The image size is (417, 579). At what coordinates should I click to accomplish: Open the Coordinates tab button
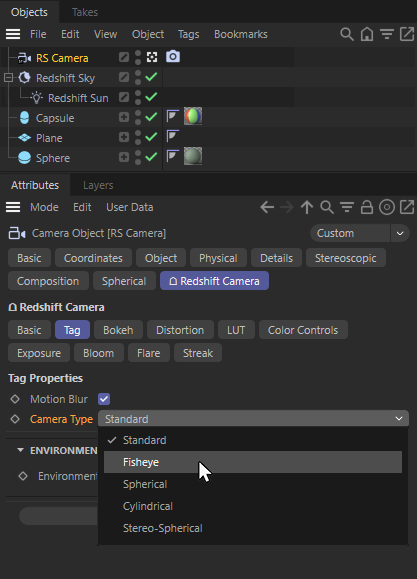93,258
